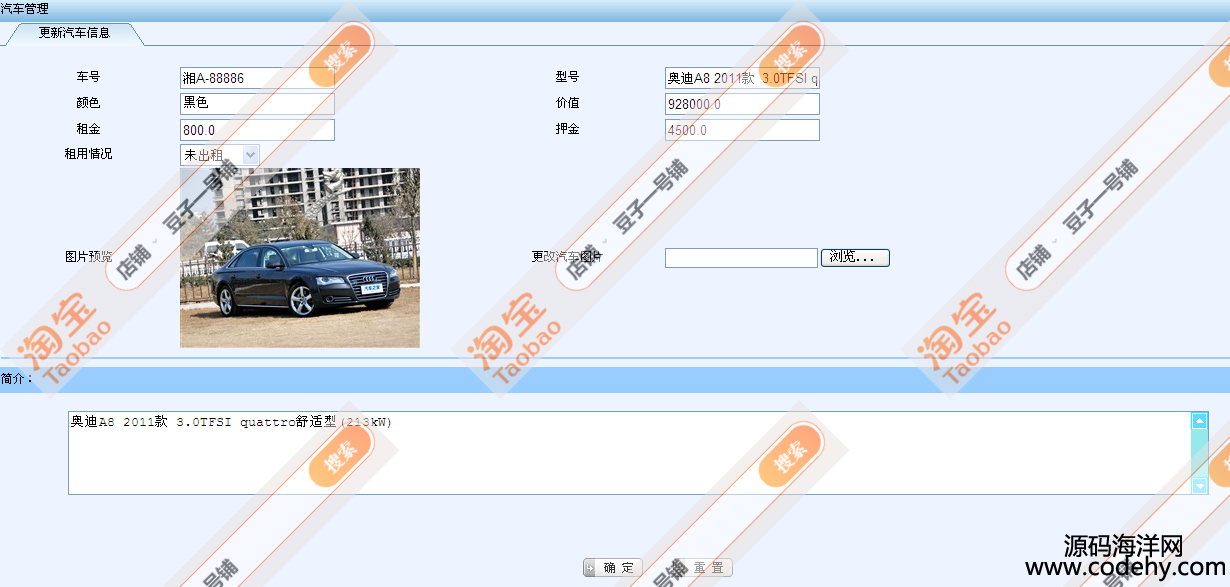Click the 型号 label text
Image resolution: width=1230 pixels, height=587 pixels.
(568, 77)
